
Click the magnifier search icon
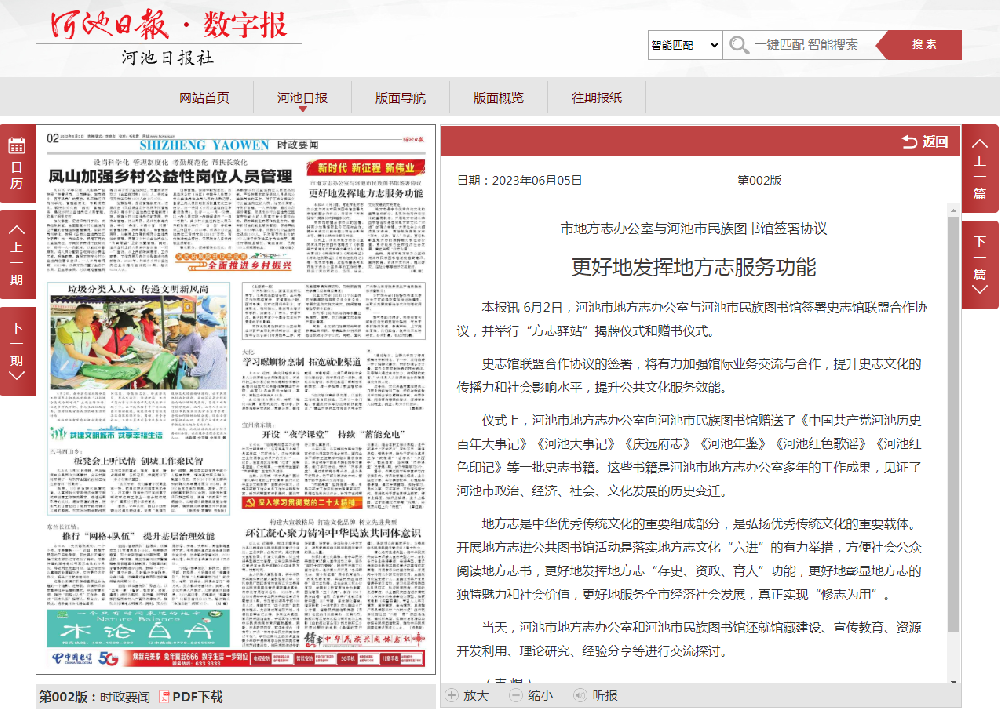pos(739,45)
